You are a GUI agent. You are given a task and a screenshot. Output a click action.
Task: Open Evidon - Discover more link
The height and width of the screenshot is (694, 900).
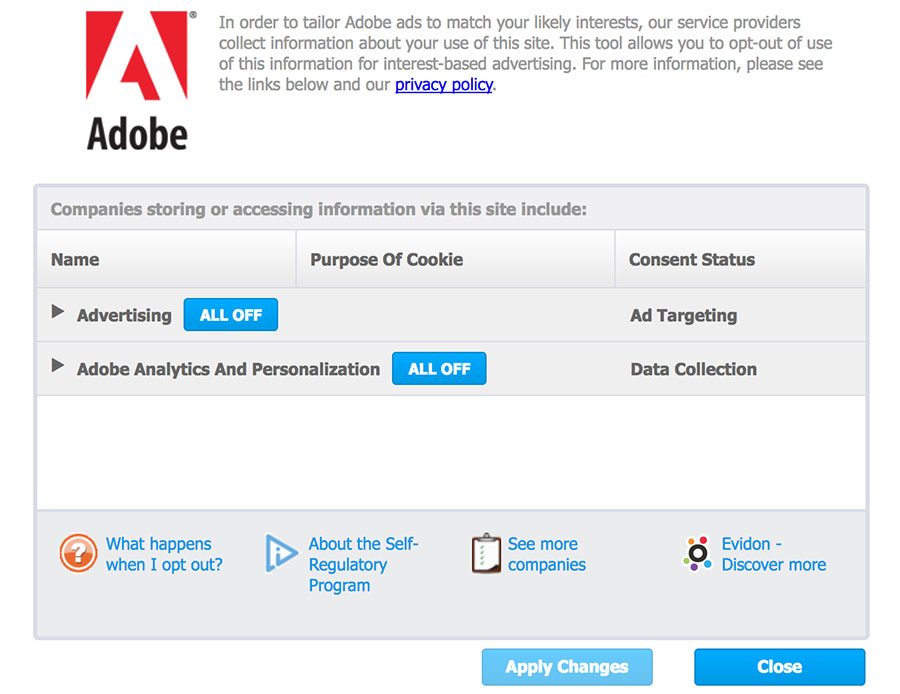(774, 554)
